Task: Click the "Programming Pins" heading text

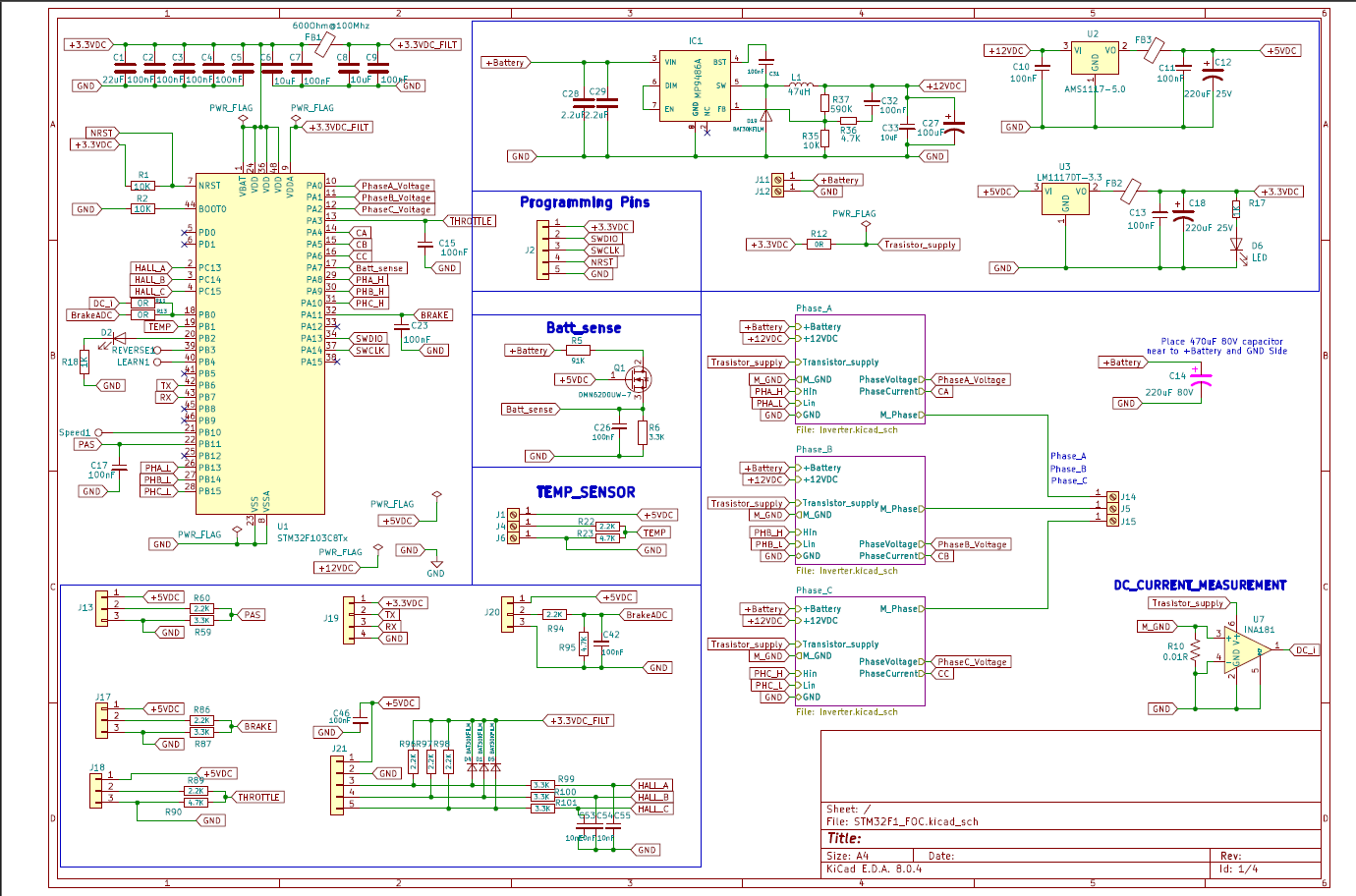Action: [585, 202]
